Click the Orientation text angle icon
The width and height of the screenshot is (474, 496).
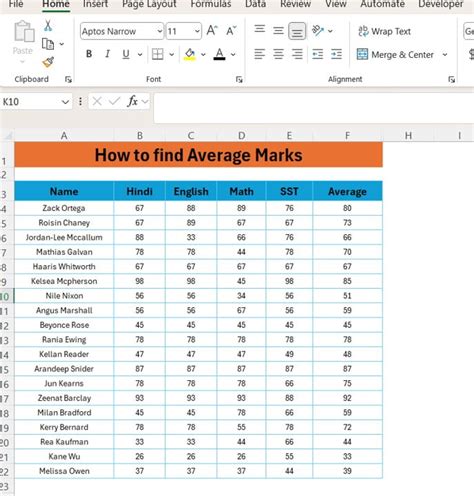(318, 31)
